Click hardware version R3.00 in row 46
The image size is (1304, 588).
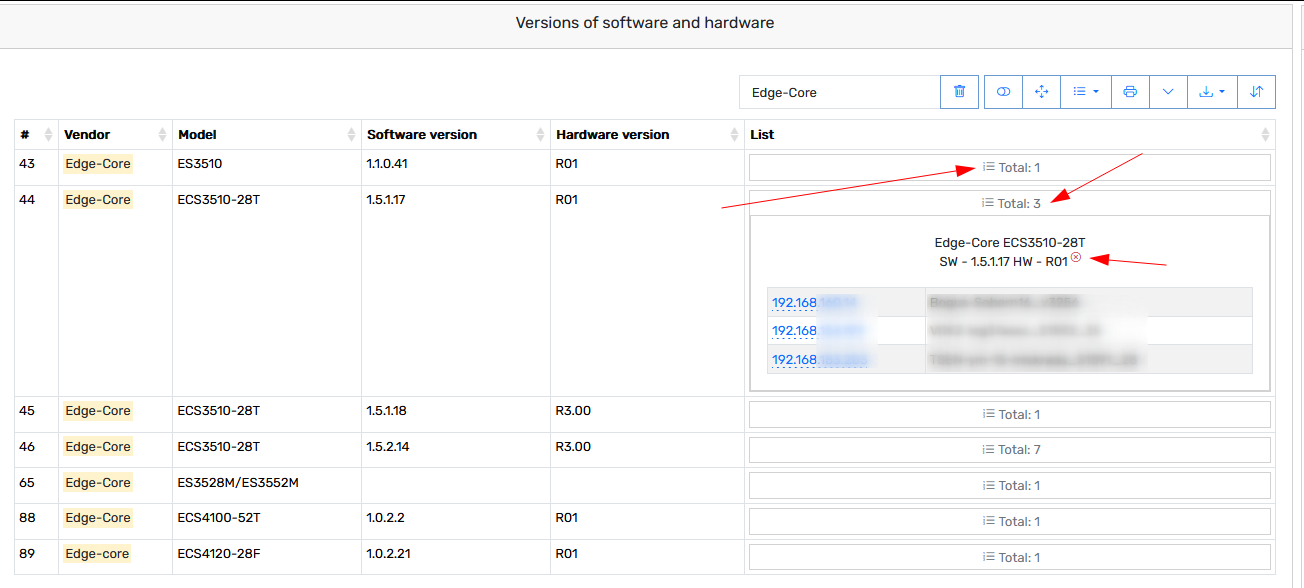tap(573, 447)
